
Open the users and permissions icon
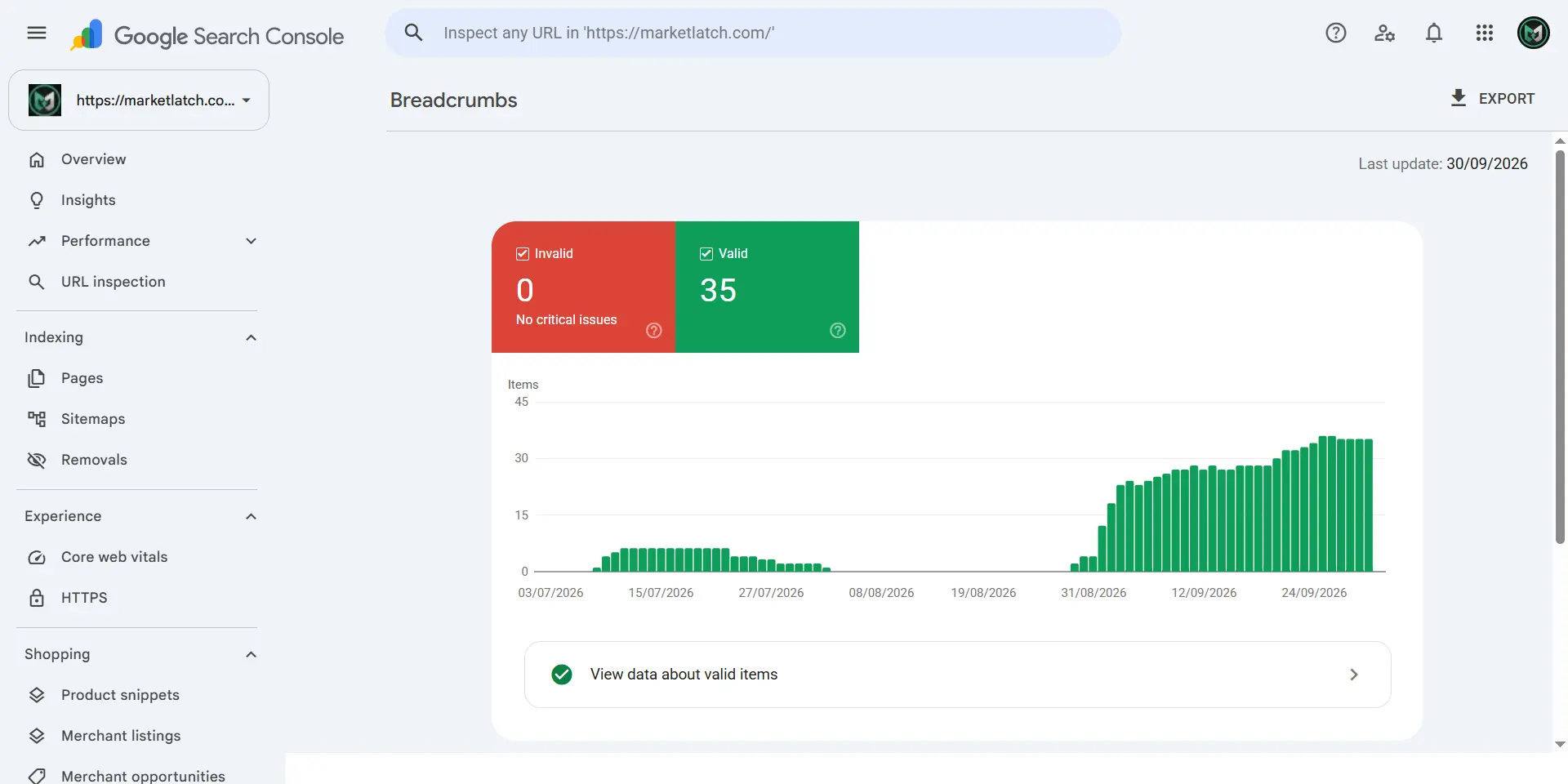(1385, 33)
